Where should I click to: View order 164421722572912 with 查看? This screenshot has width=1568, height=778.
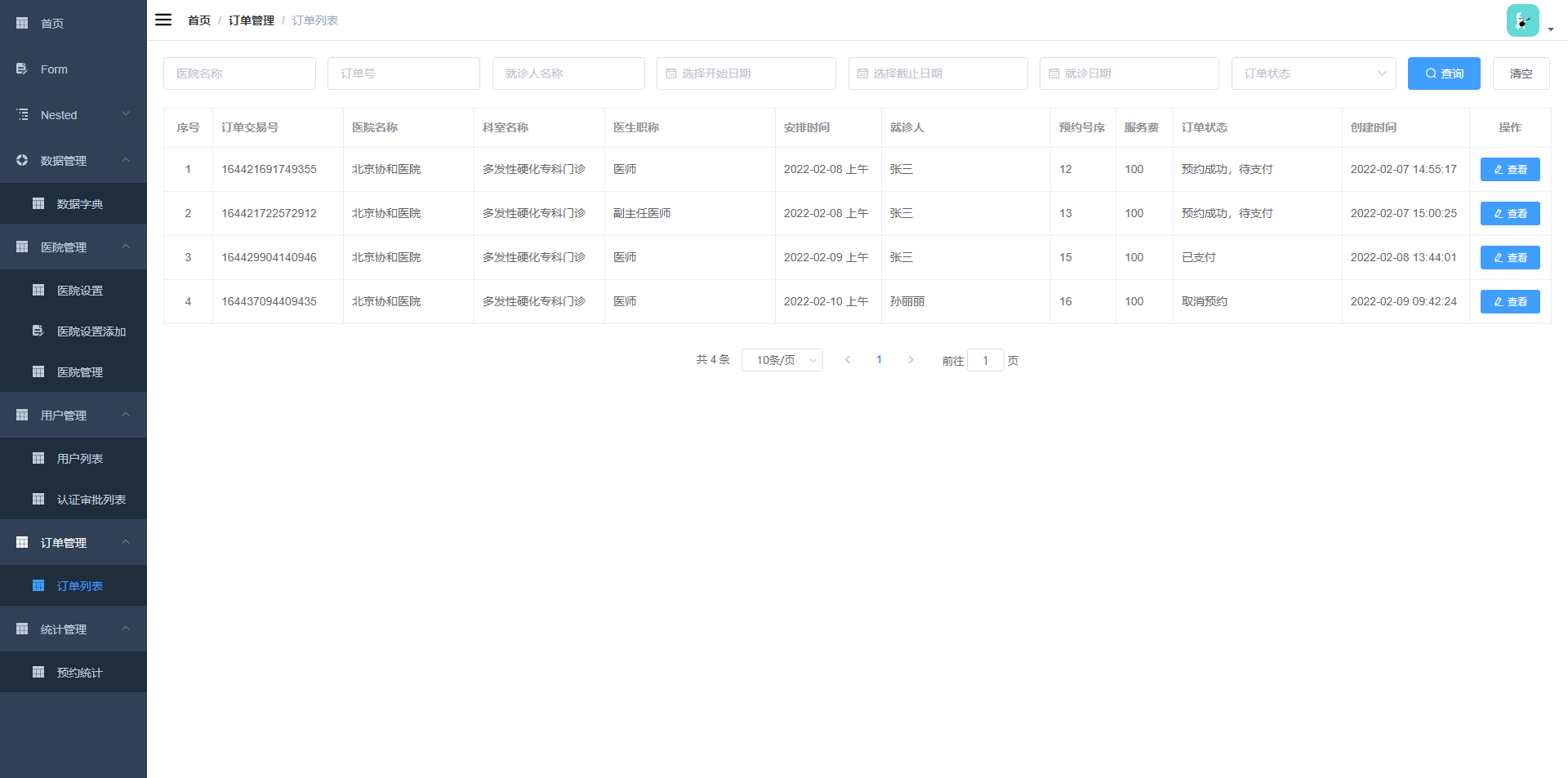[1510, 213]
